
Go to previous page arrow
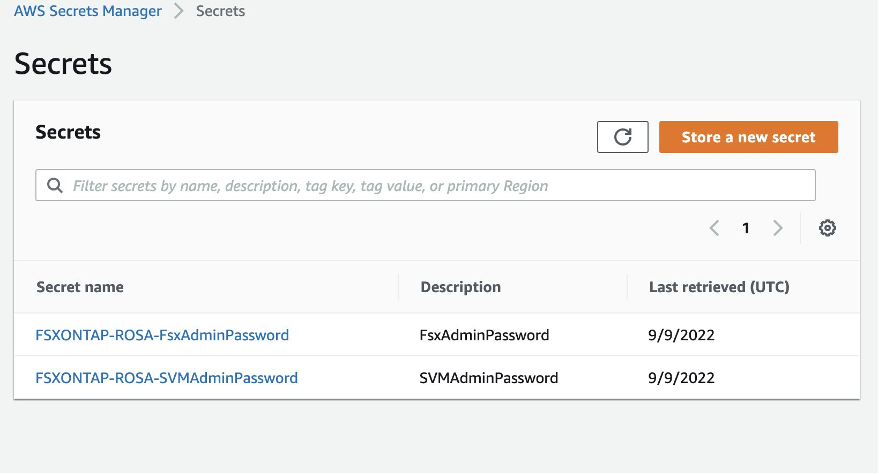[x=714, y=228]
